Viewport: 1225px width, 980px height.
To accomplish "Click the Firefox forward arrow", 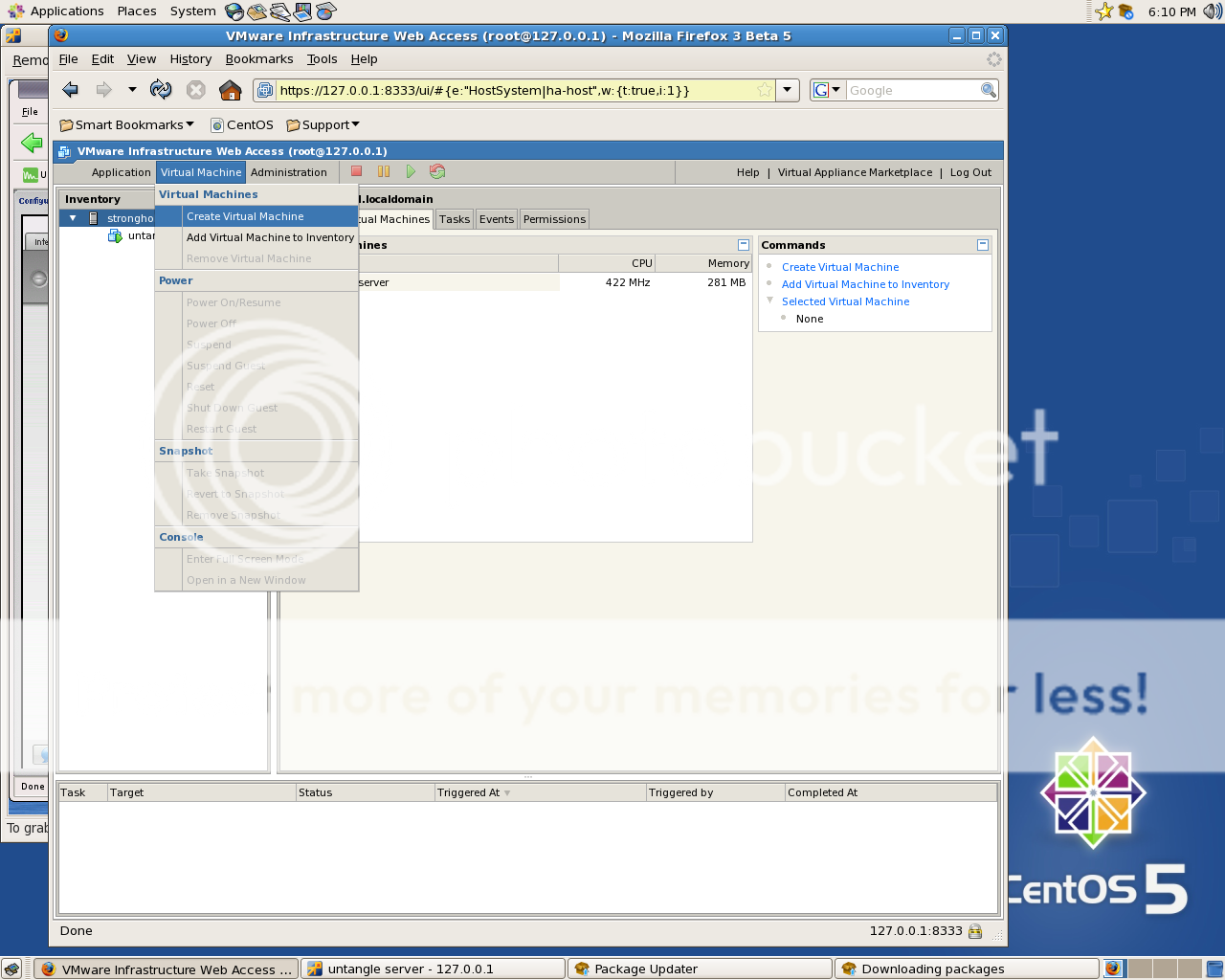I will (103, 90).
